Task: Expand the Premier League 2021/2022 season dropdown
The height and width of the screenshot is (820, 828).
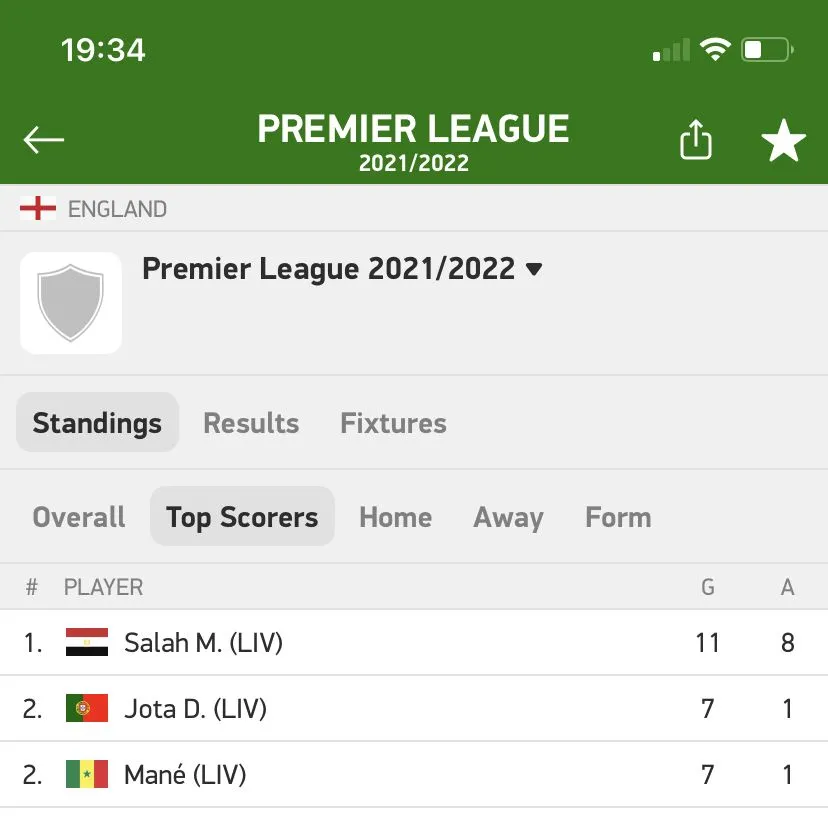Action: (x=534, y=269)
